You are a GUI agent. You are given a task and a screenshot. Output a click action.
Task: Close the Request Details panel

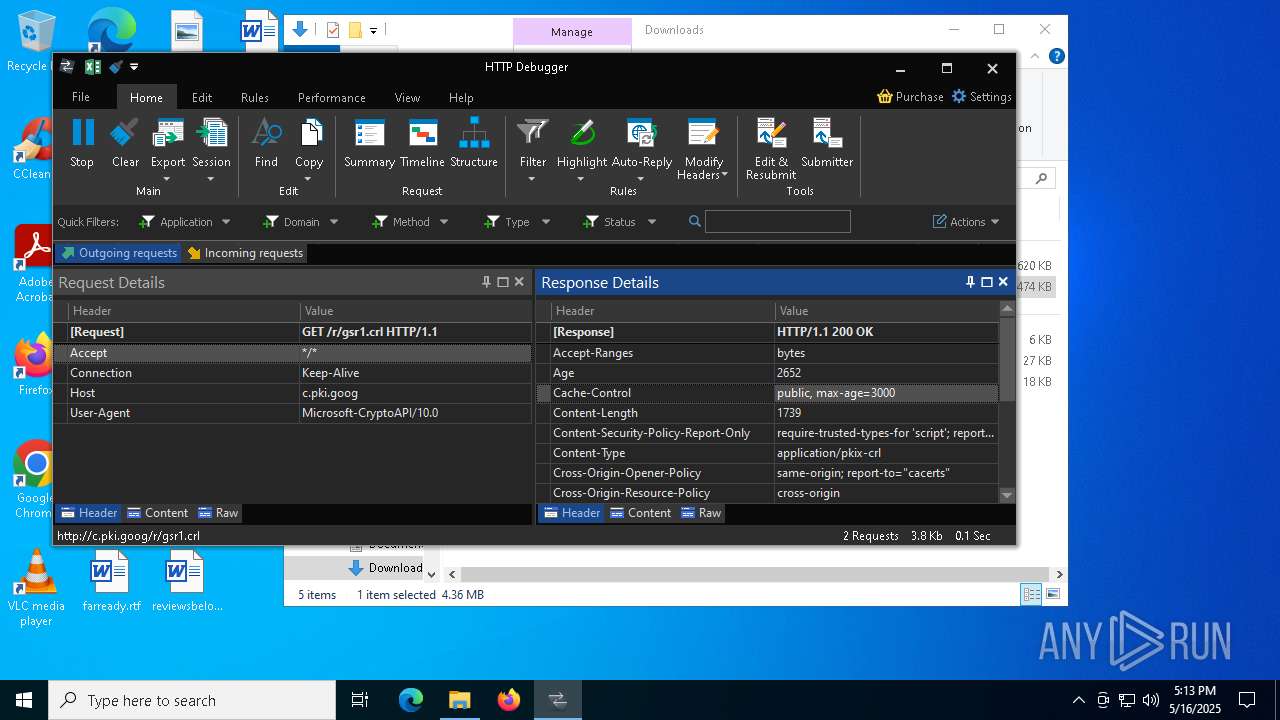(519, 282)
